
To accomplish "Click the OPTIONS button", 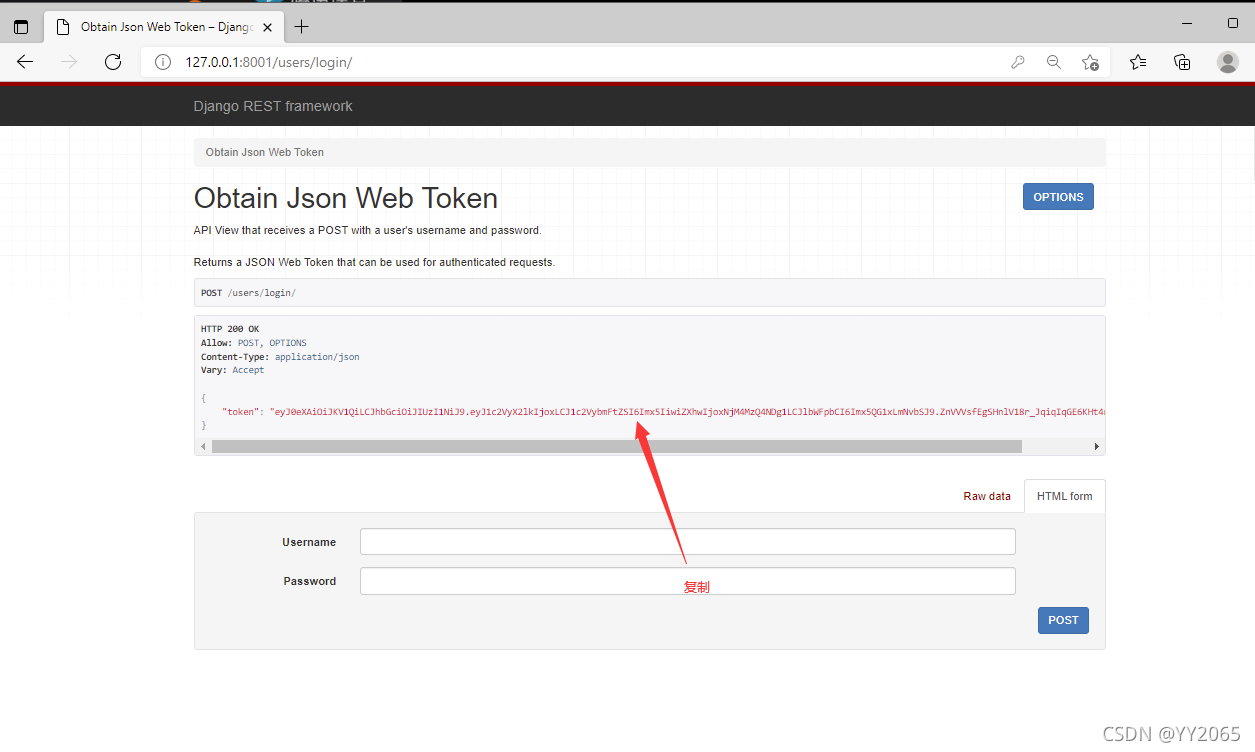I will tap(1058, 197).
